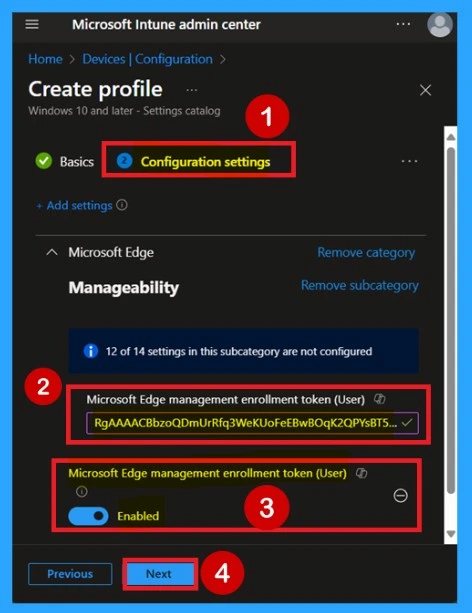Click the Add settings info icon
Image resolution: width=472 pixels, height=613 pixels.
click(122, 205)
